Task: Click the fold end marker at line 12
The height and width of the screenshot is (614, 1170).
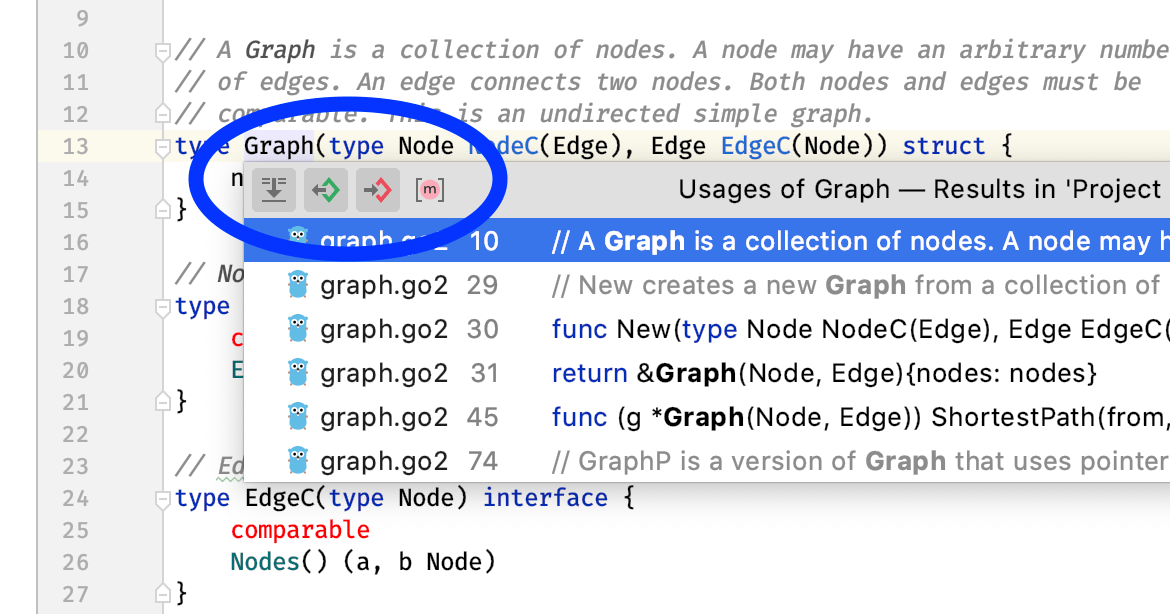Action: pyautogui.click(x=163, y=114)
